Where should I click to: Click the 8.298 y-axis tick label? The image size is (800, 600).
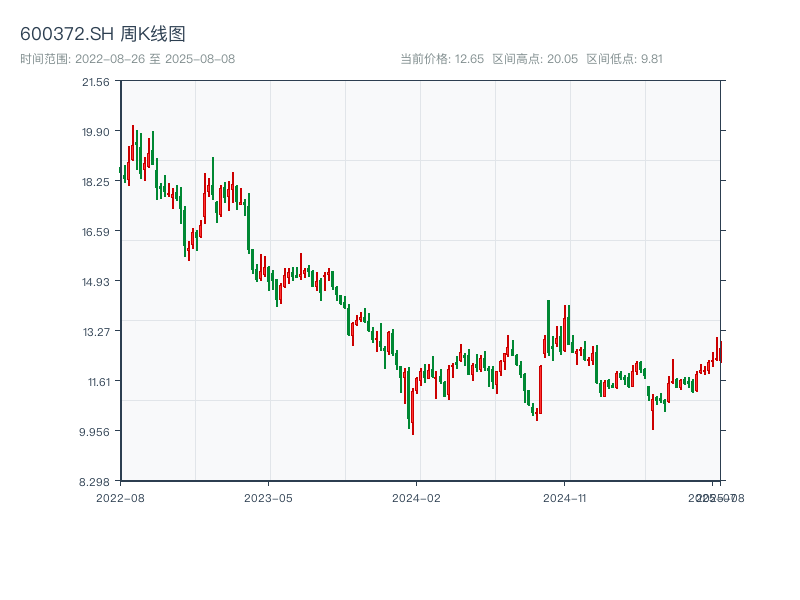pos(96,482)
